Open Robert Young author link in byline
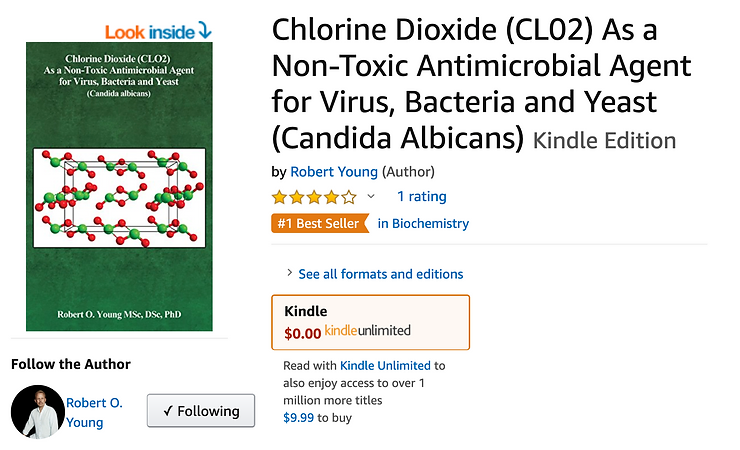Image resolution: width=740 pixels, height=450 pixels. pos(333,171)
